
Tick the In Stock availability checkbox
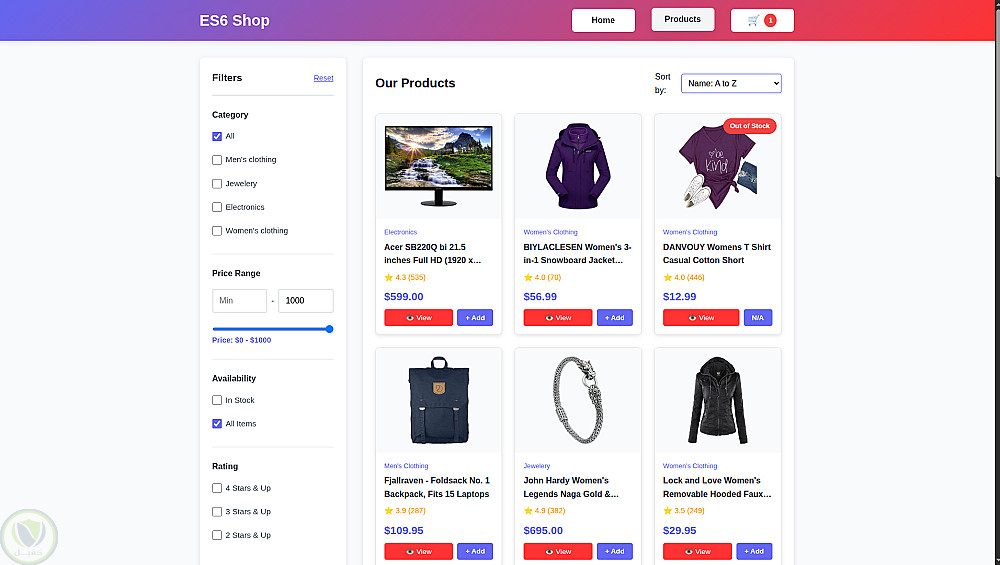tap(217, 400)
